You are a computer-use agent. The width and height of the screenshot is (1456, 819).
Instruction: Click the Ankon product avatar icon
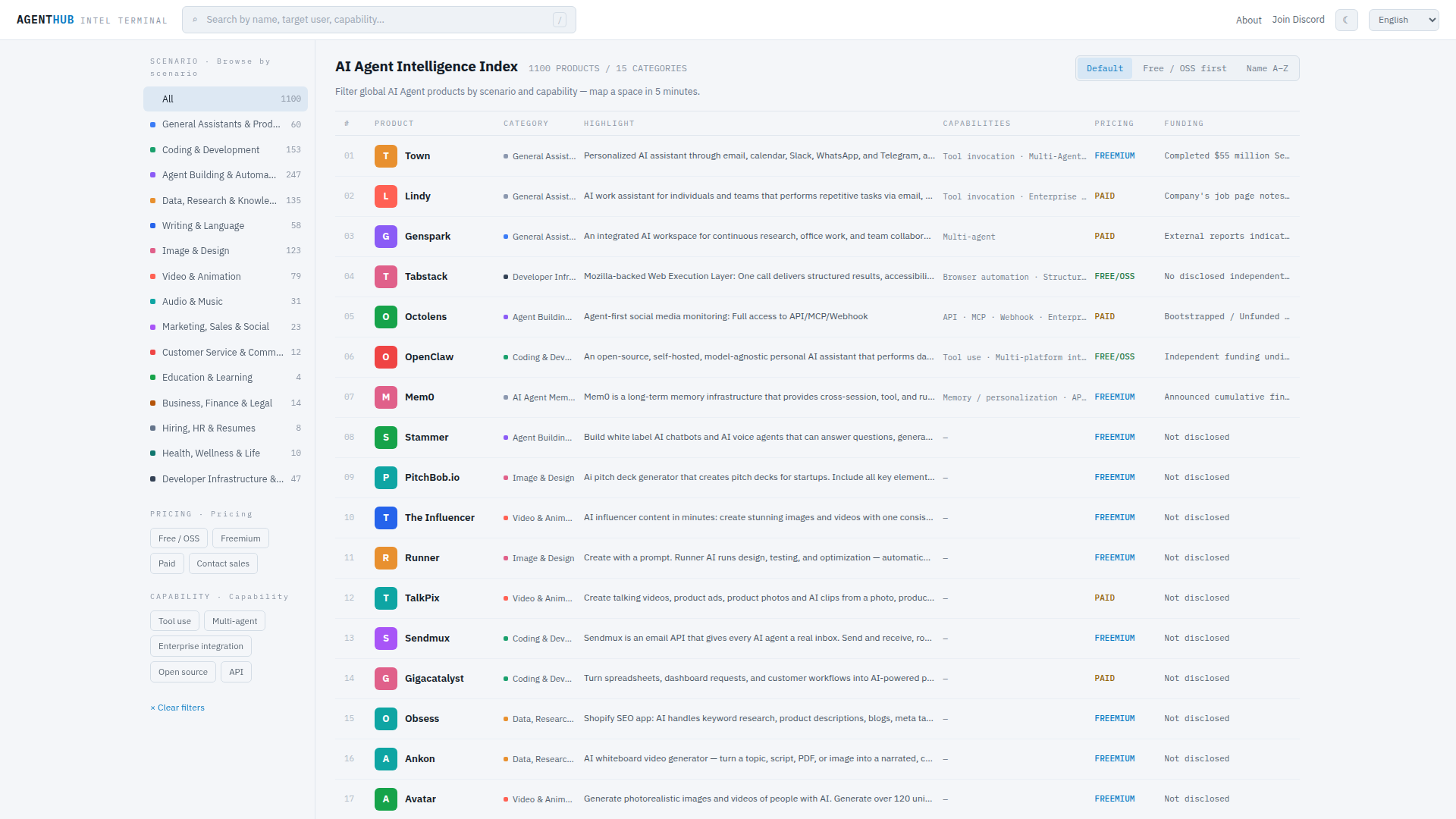tap(386, 759)
